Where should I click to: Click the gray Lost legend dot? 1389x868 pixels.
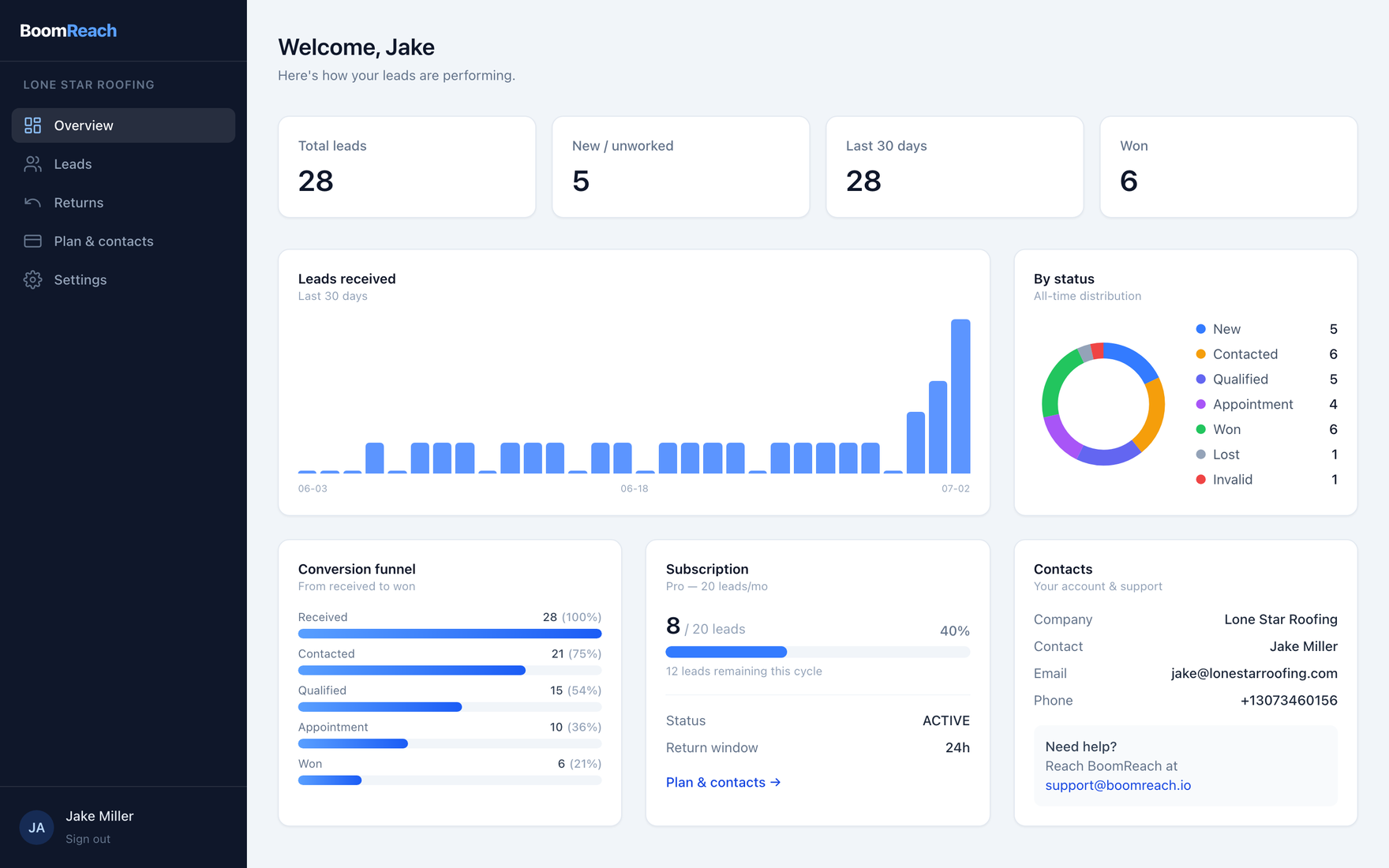tap(1200, 455)
